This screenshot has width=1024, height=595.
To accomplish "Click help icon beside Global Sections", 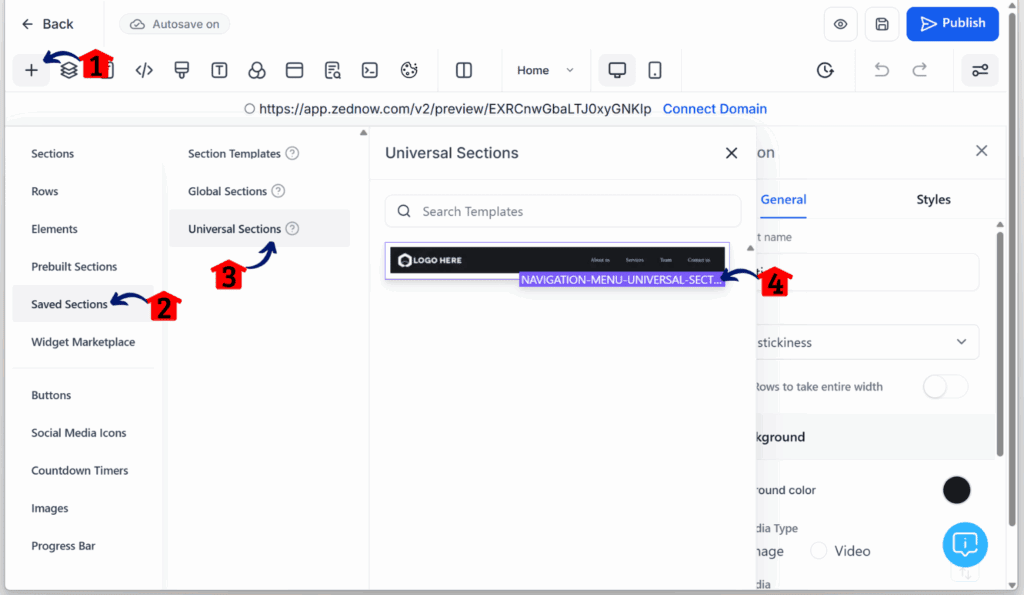I will [278, 191].
